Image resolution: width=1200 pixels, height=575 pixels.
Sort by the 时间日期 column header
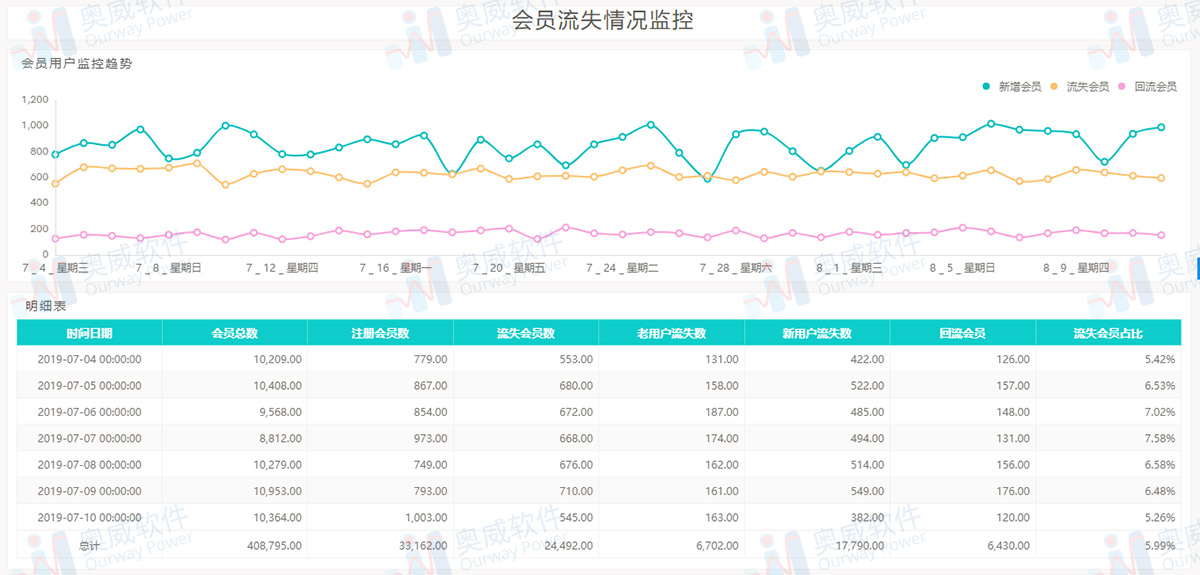click(90, 333)
